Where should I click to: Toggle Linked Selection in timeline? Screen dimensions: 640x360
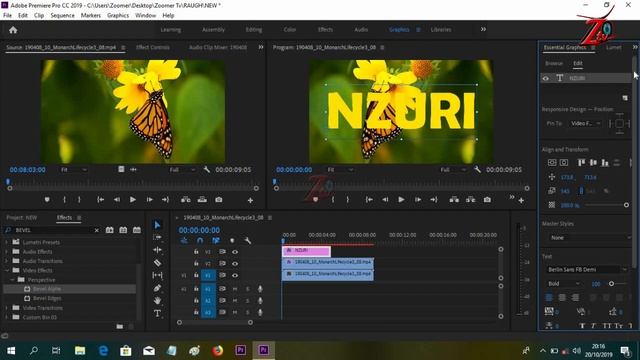pyautogui.click(x=216, y=240)
